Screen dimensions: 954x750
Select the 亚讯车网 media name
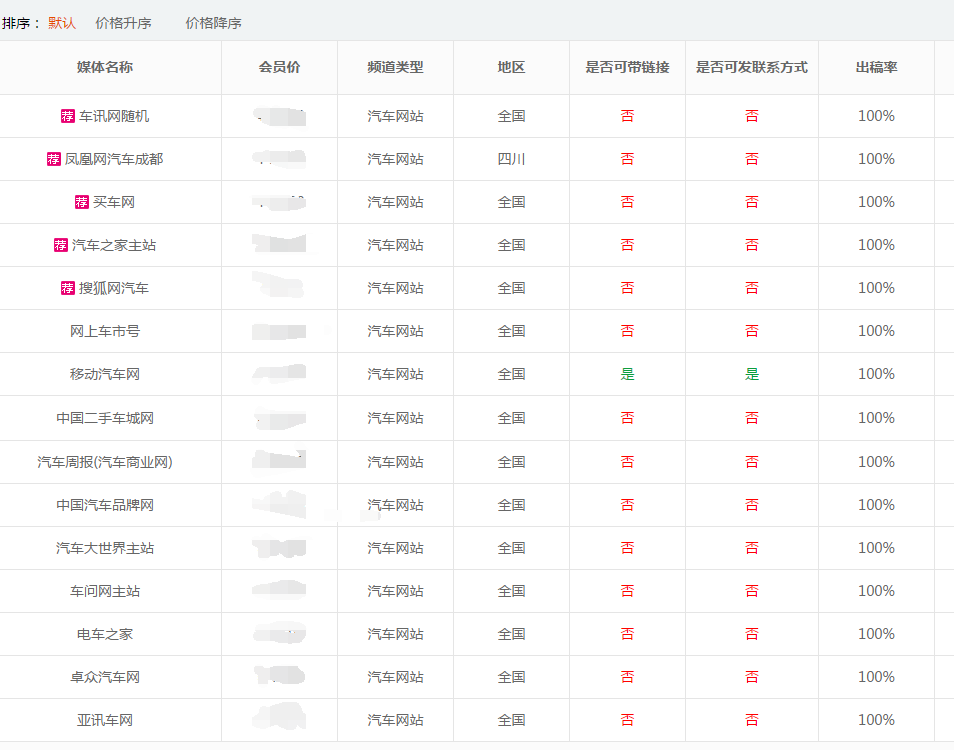[105, 720]
